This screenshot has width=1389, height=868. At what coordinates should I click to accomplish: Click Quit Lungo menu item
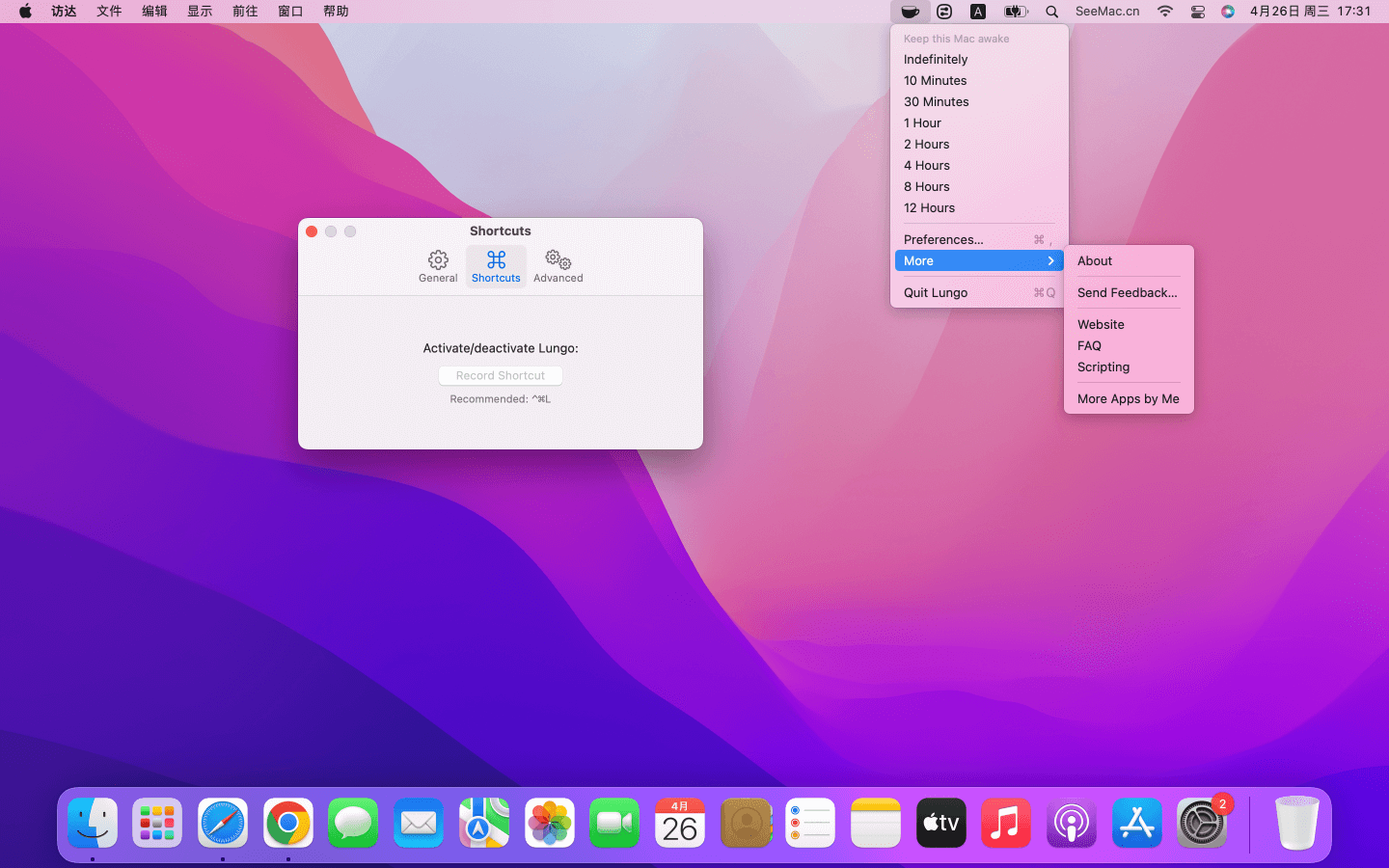click(x=936, y=292)
